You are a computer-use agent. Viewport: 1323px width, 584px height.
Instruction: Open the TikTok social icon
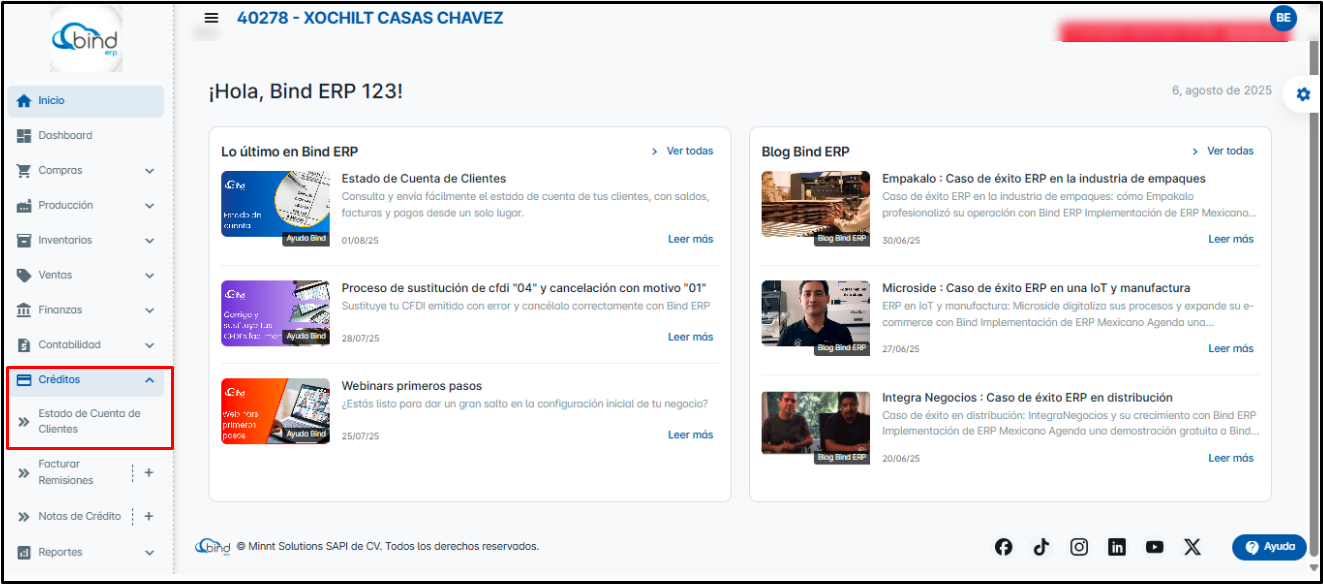click(x=1041, y=547)
